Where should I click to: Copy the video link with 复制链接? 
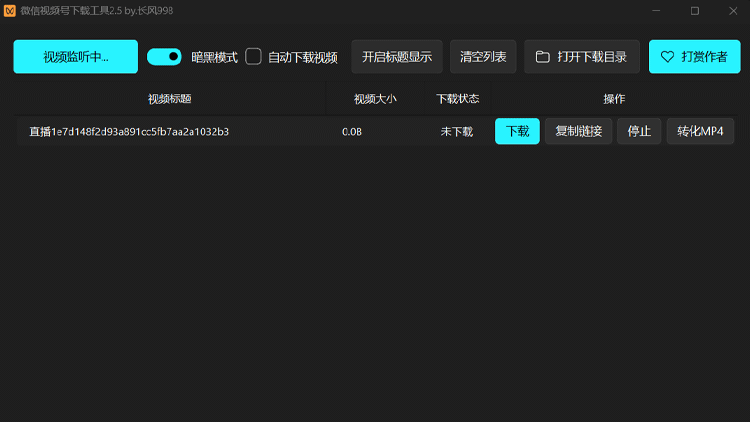coord(578,131)
